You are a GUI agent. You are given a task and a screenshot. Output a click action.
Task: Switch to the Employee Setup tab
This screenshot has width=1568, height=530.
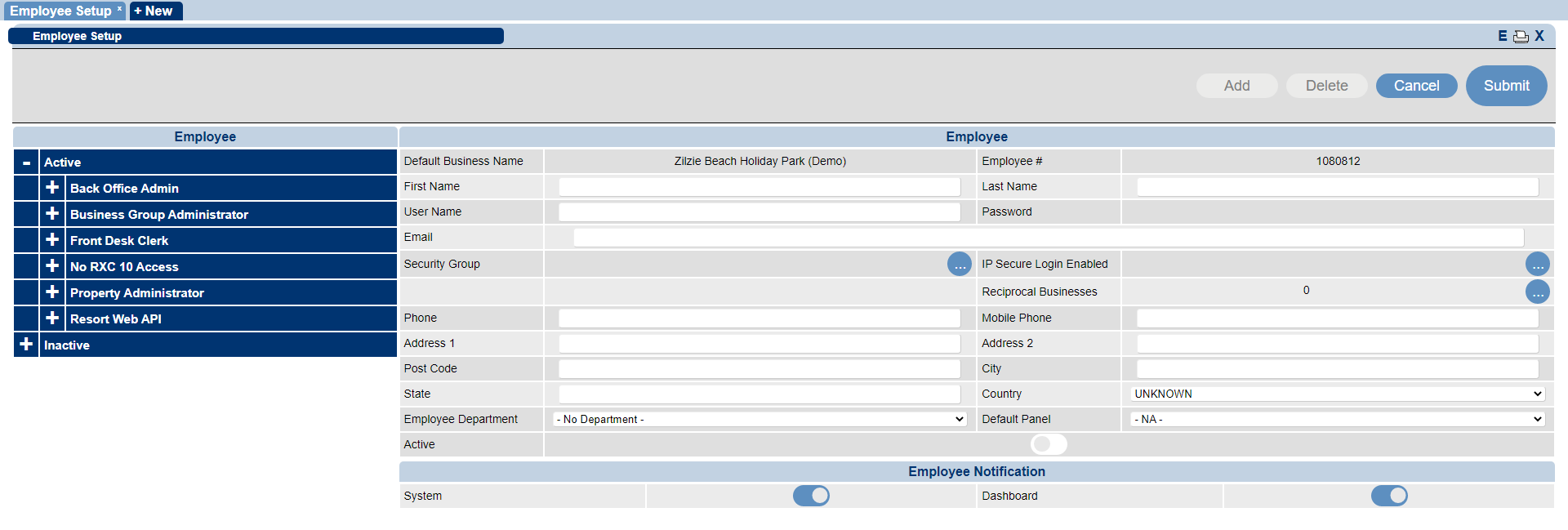(65, 11)
